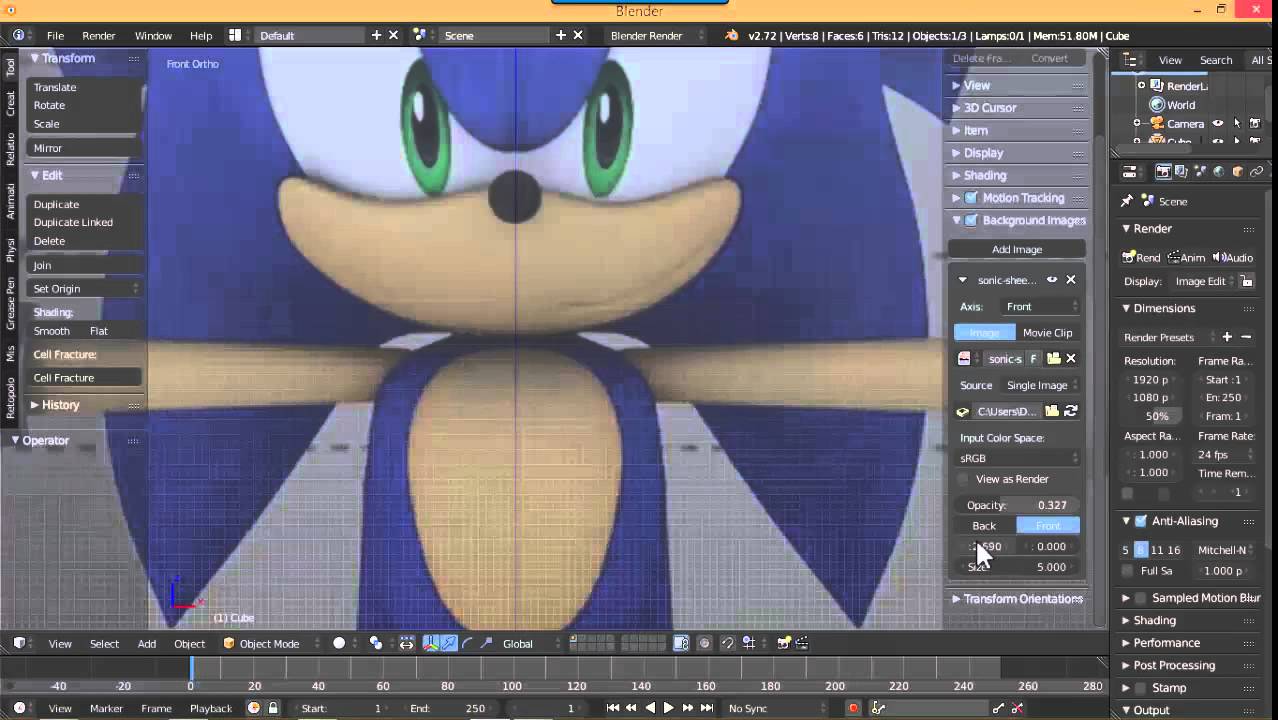This screenshot has width=1278, height=720.
Task: Play the animation forward
Action: click(x=669, y=708)
